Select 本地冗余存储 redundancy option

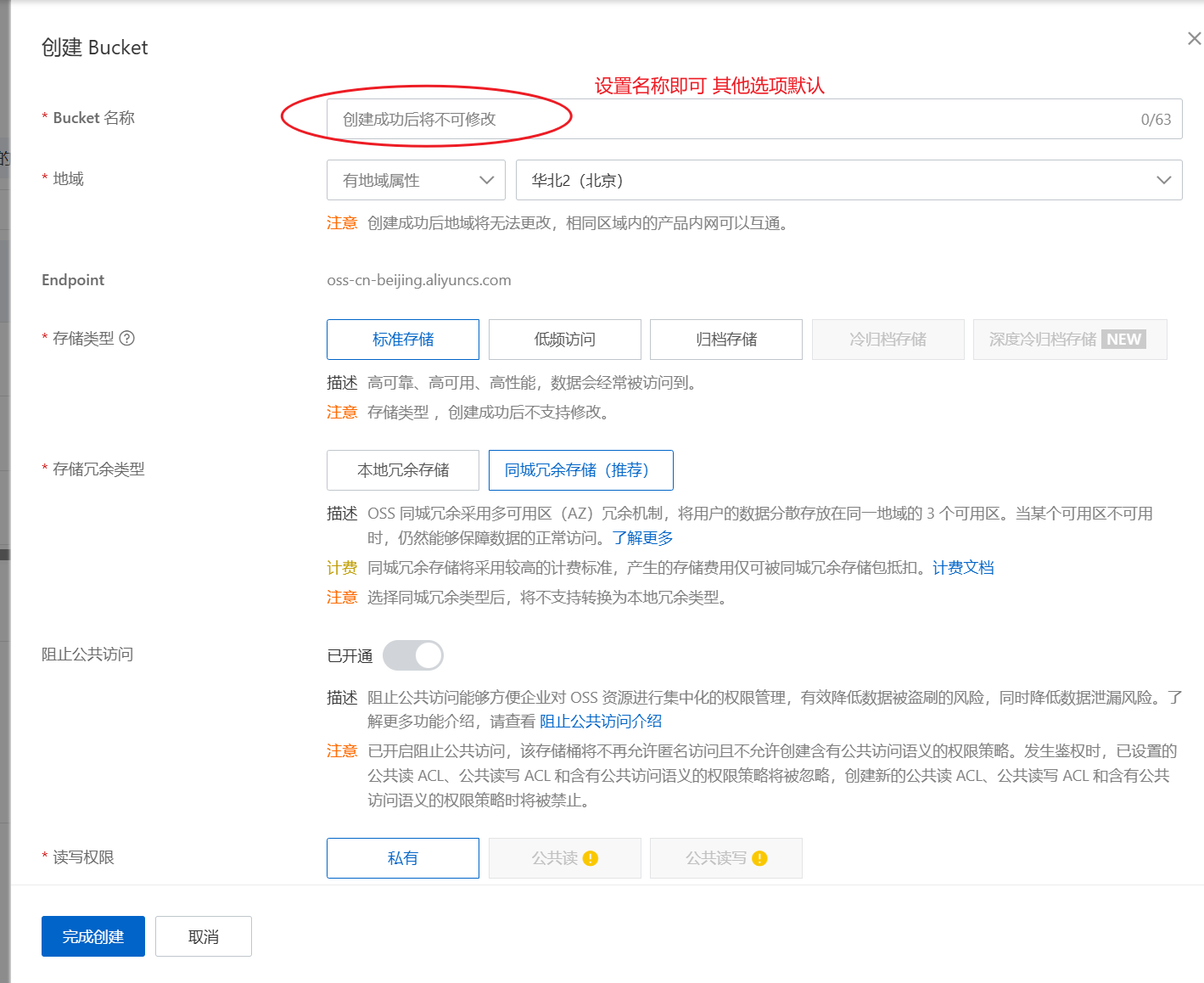[x=403, y=470]
